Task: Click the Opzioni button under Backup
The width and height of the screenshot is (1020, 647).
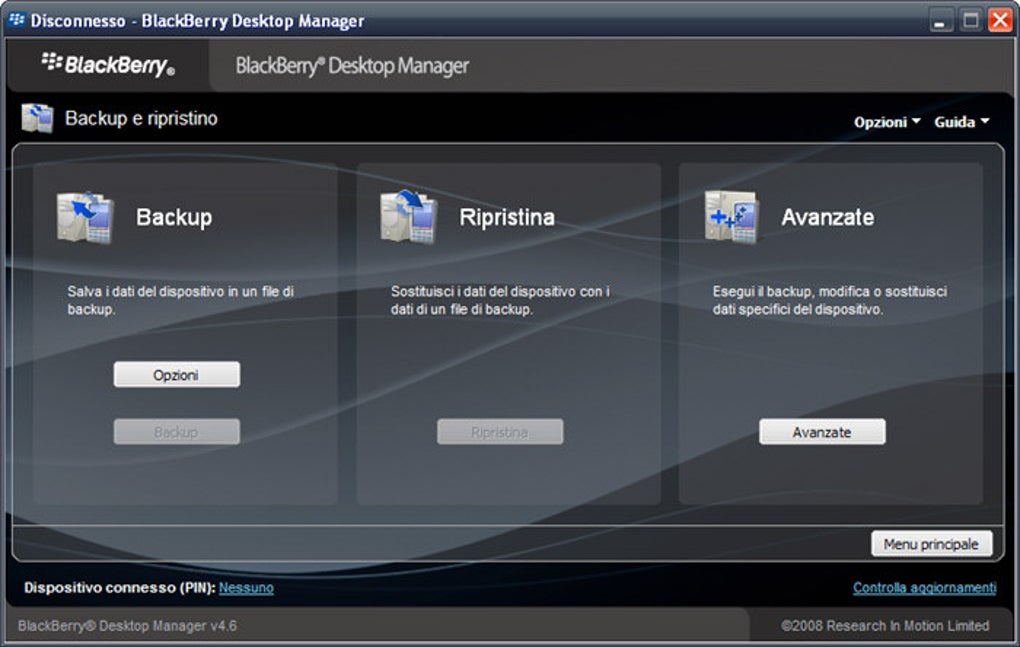Action: coord(176,375)
